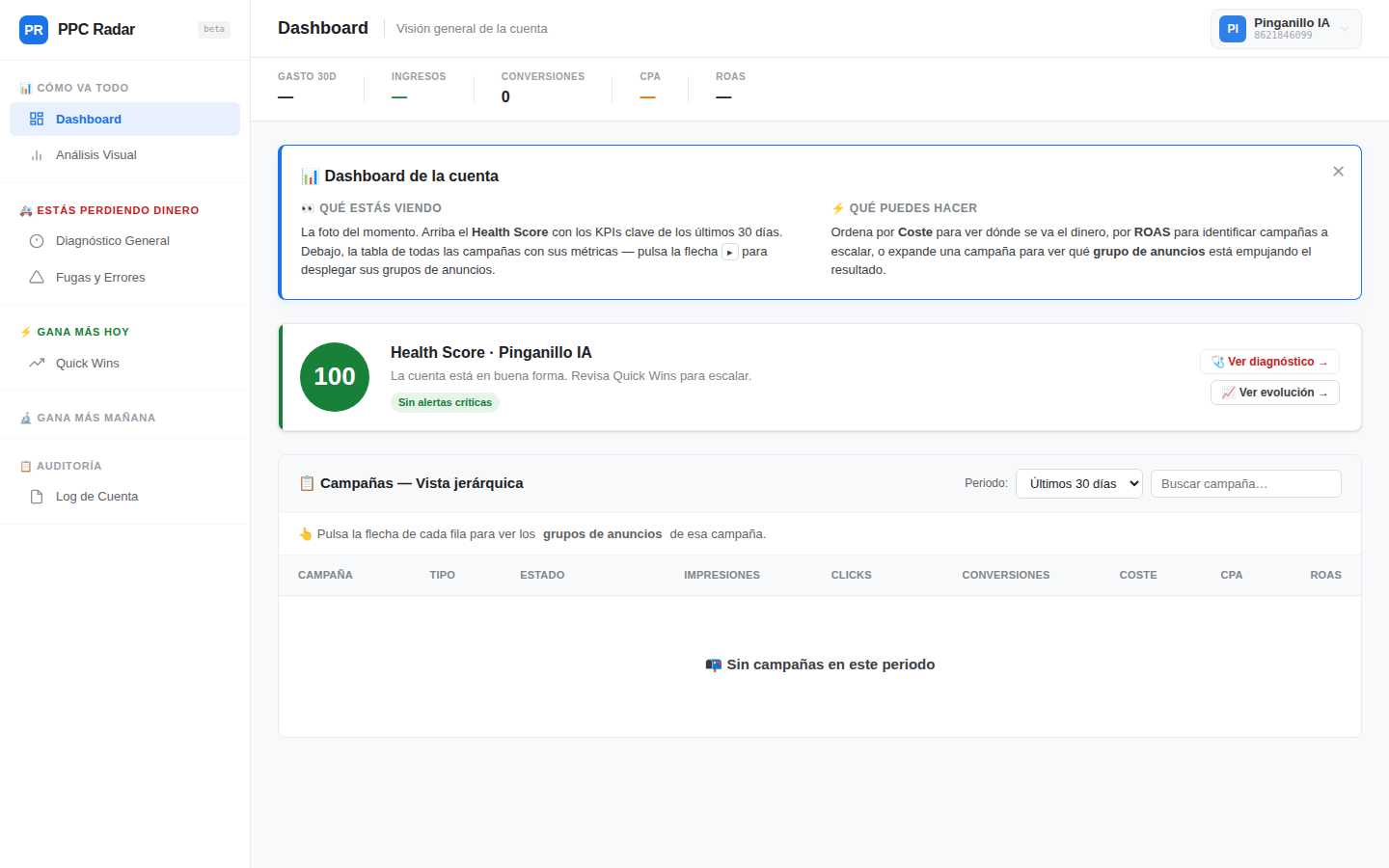Click the Log de Cuenta document icon
Screen dimensions: 1389x868
coord(37,497)
